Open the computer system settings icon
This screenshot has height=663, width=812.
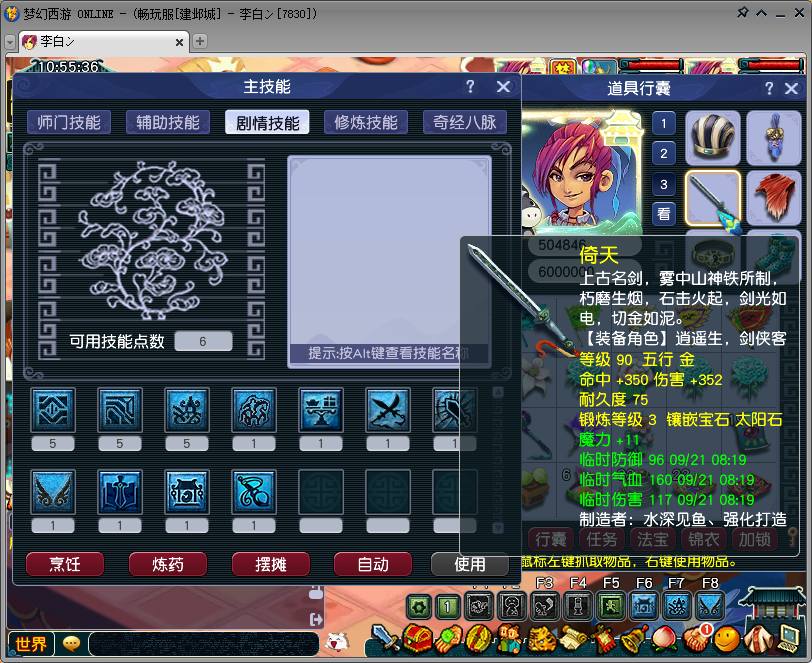(789, 640)
